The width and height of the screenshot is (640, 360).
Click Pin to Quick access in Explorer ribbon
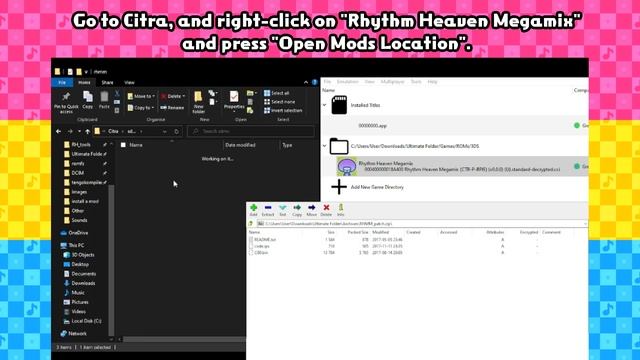[x=66, y=102]
